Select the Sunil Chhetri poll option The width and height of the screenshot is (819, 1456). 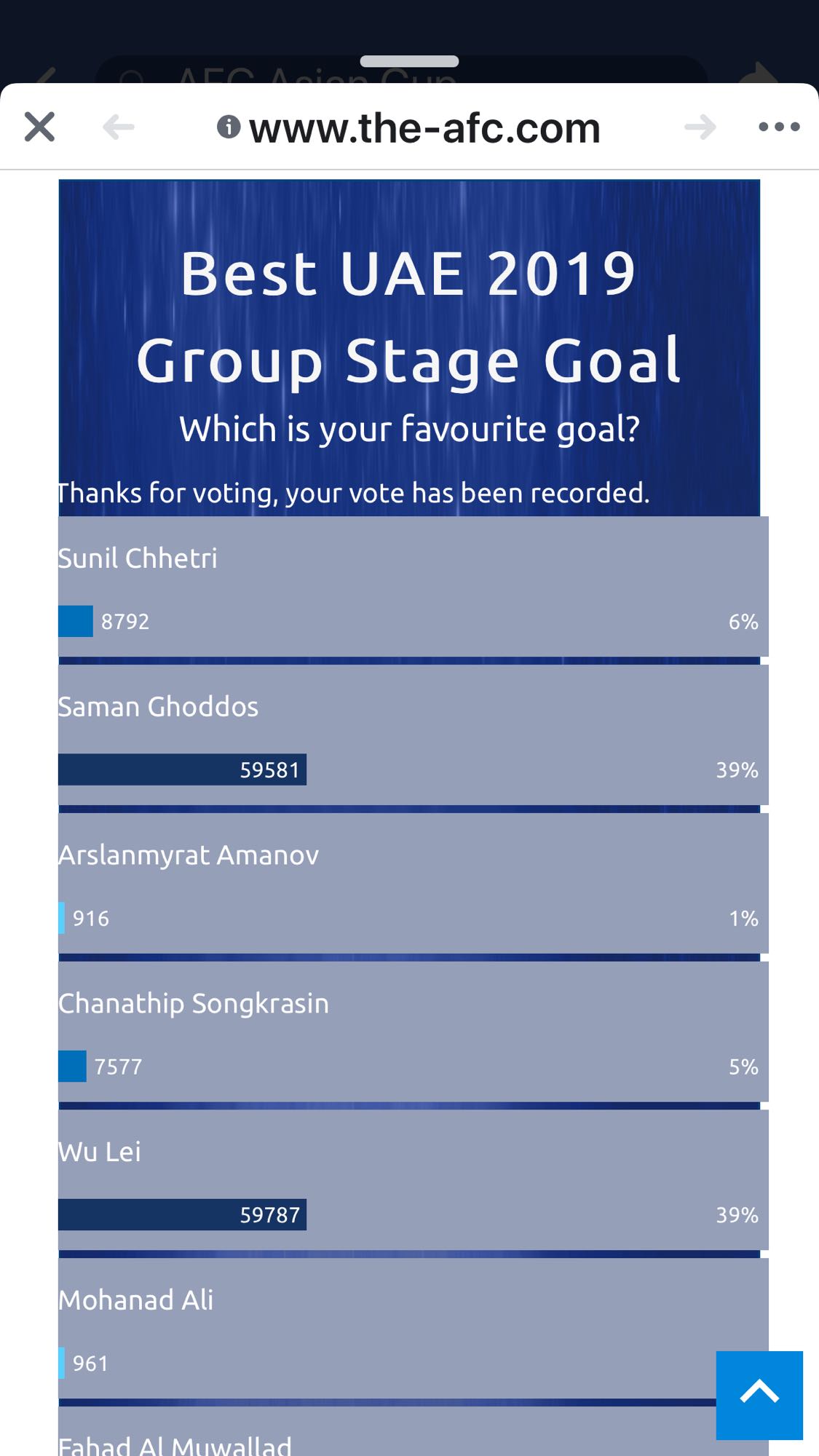click(138, 558)
